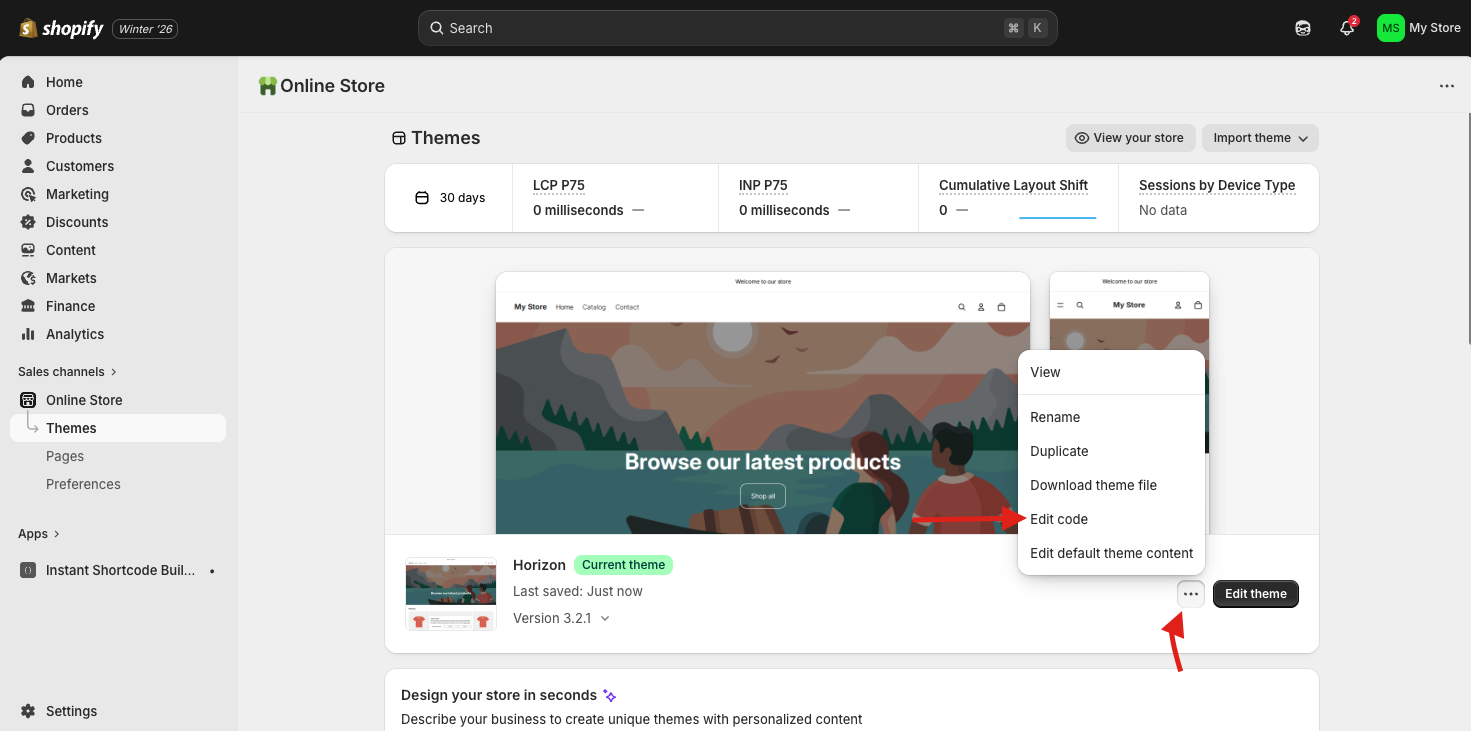The width and height of the screenshot is (1471, 731).
Task: Open the Import theme dropdown
Action: [x=1259, y=138]
